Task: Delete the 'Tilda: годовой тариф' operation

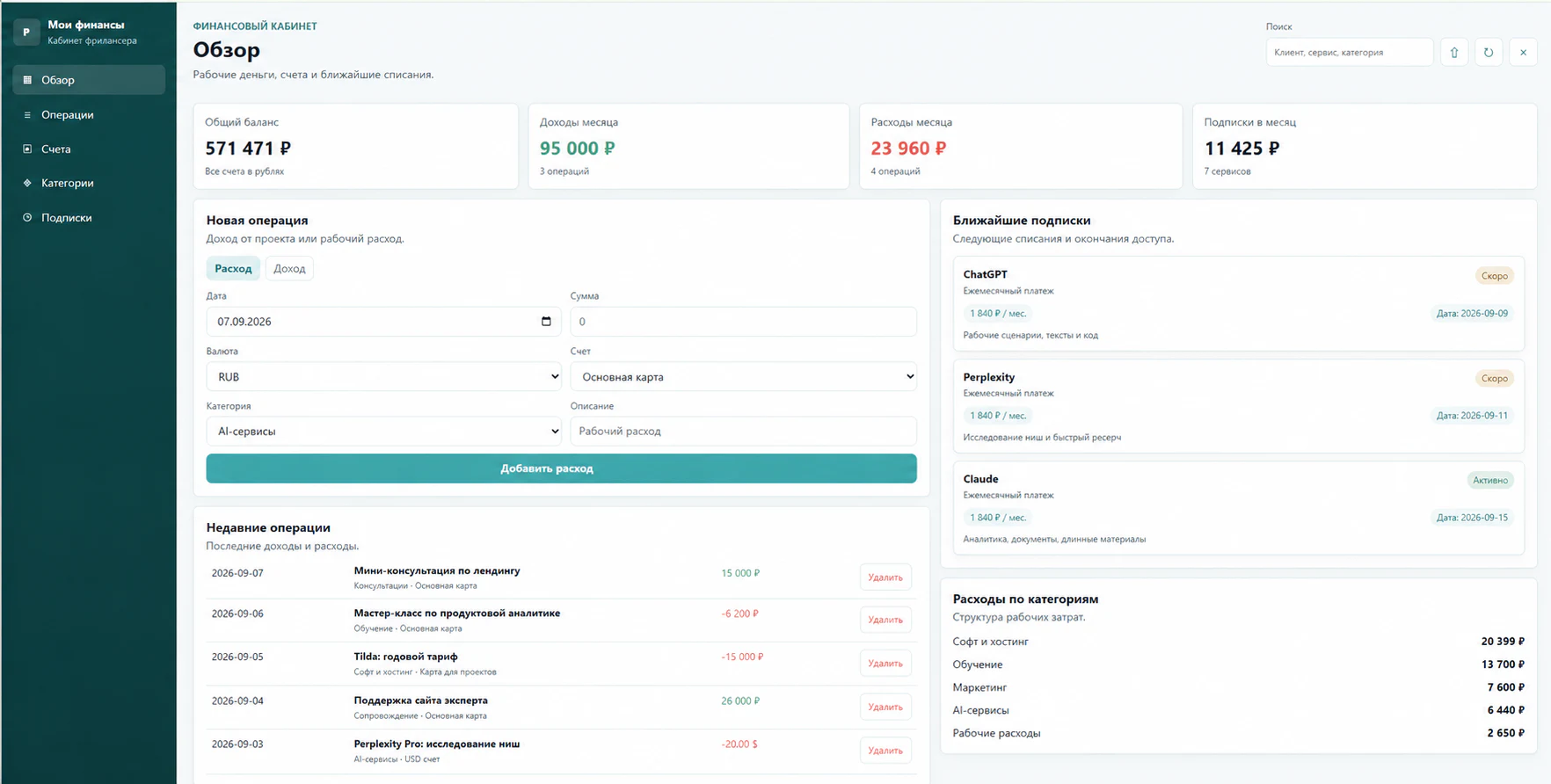Action: [x=885, y=664]
